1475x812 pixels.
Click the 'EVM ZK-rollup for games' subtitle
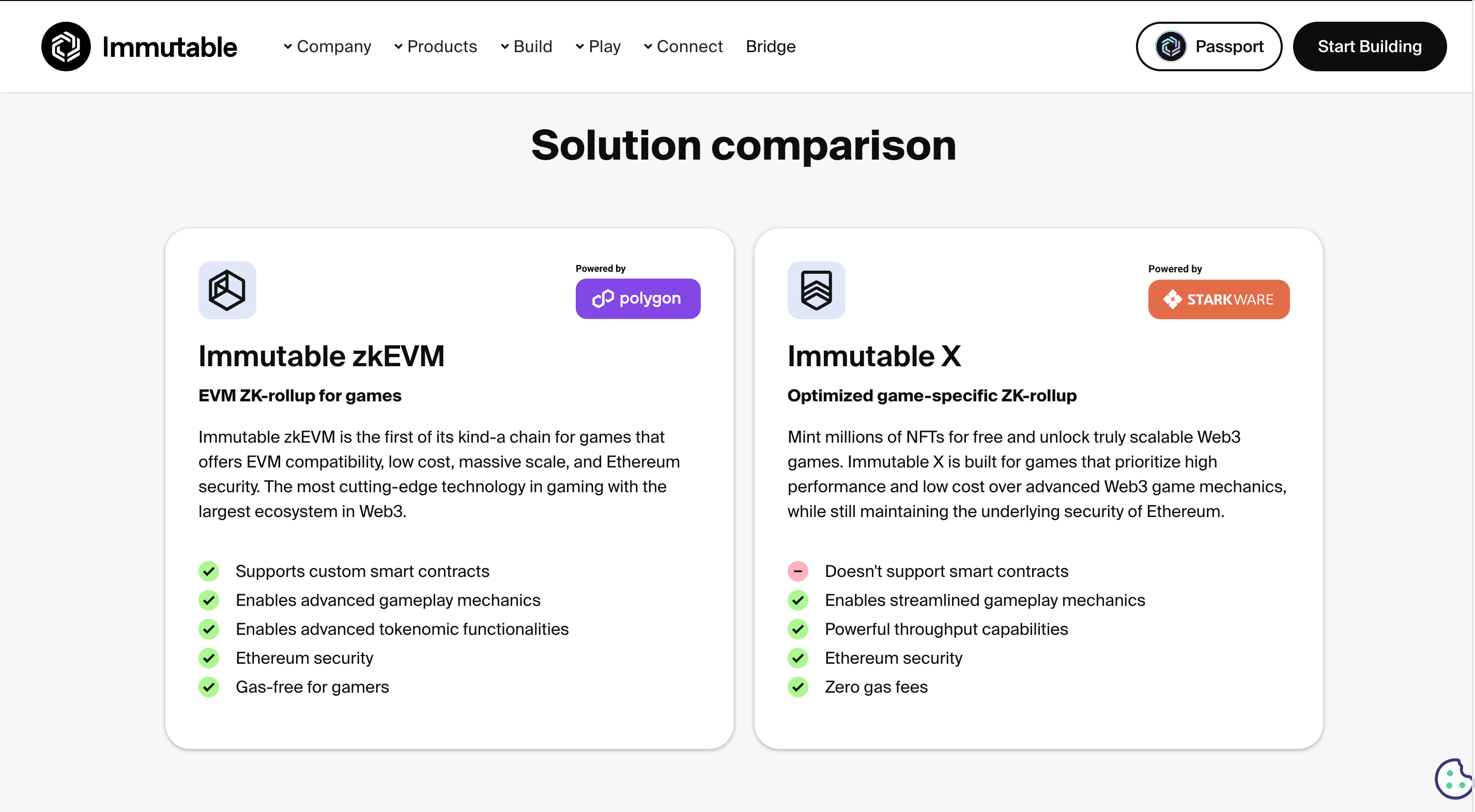point(300,396)
